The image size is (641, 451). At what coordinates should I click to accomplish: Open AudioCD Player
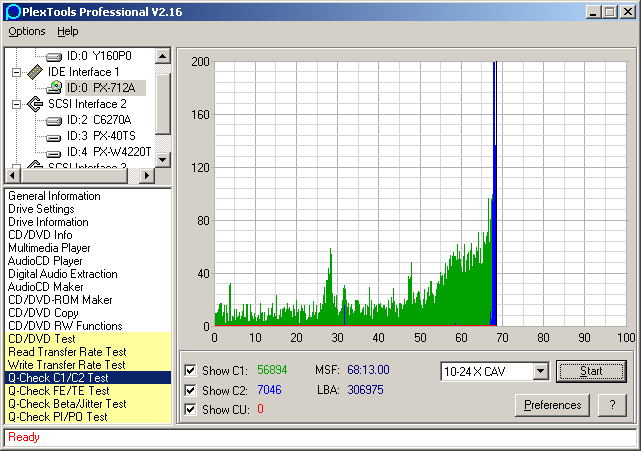pyautogui.click(x=45, y=261)
